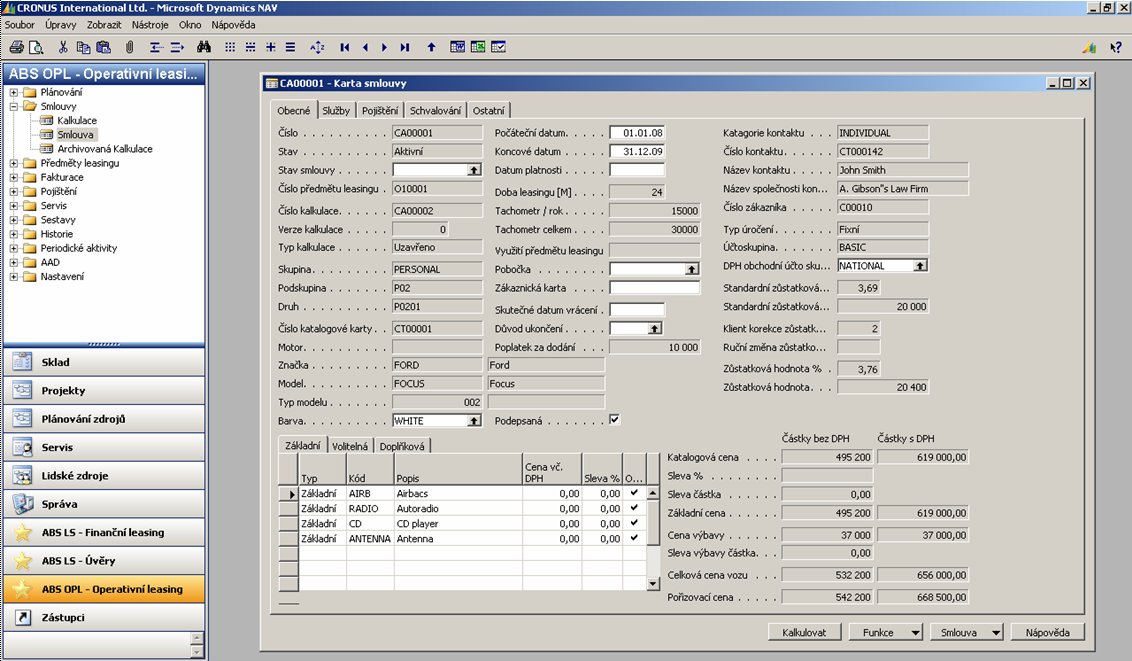1132x661 pixels.
Task: Open the DPH obchodní účto skupina NATIONAL lookup
Action: click(x=920, y=266)
